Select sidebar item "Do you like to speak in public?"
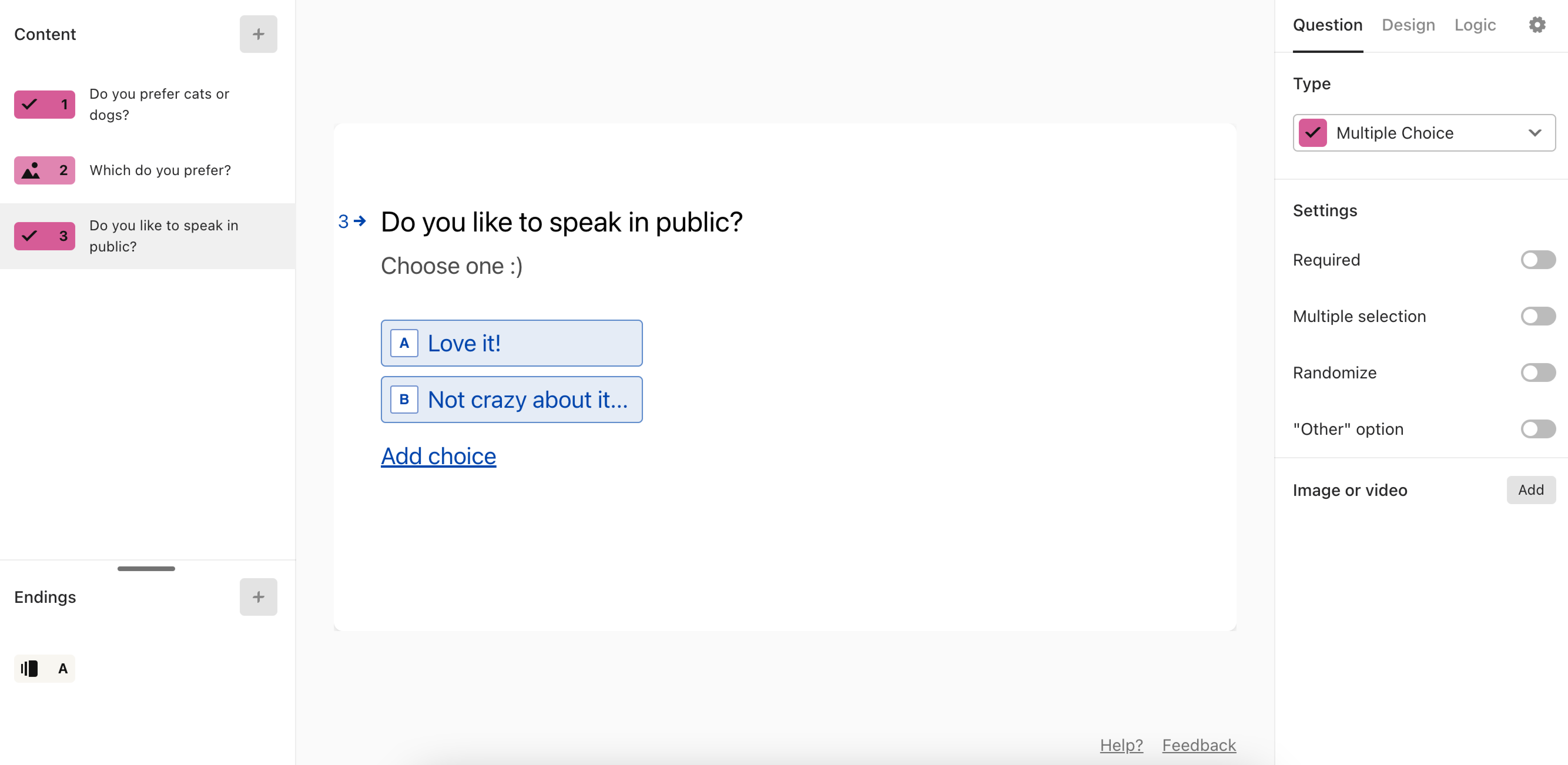This screenshot has width=1568, height=765. tap(147, 236)
